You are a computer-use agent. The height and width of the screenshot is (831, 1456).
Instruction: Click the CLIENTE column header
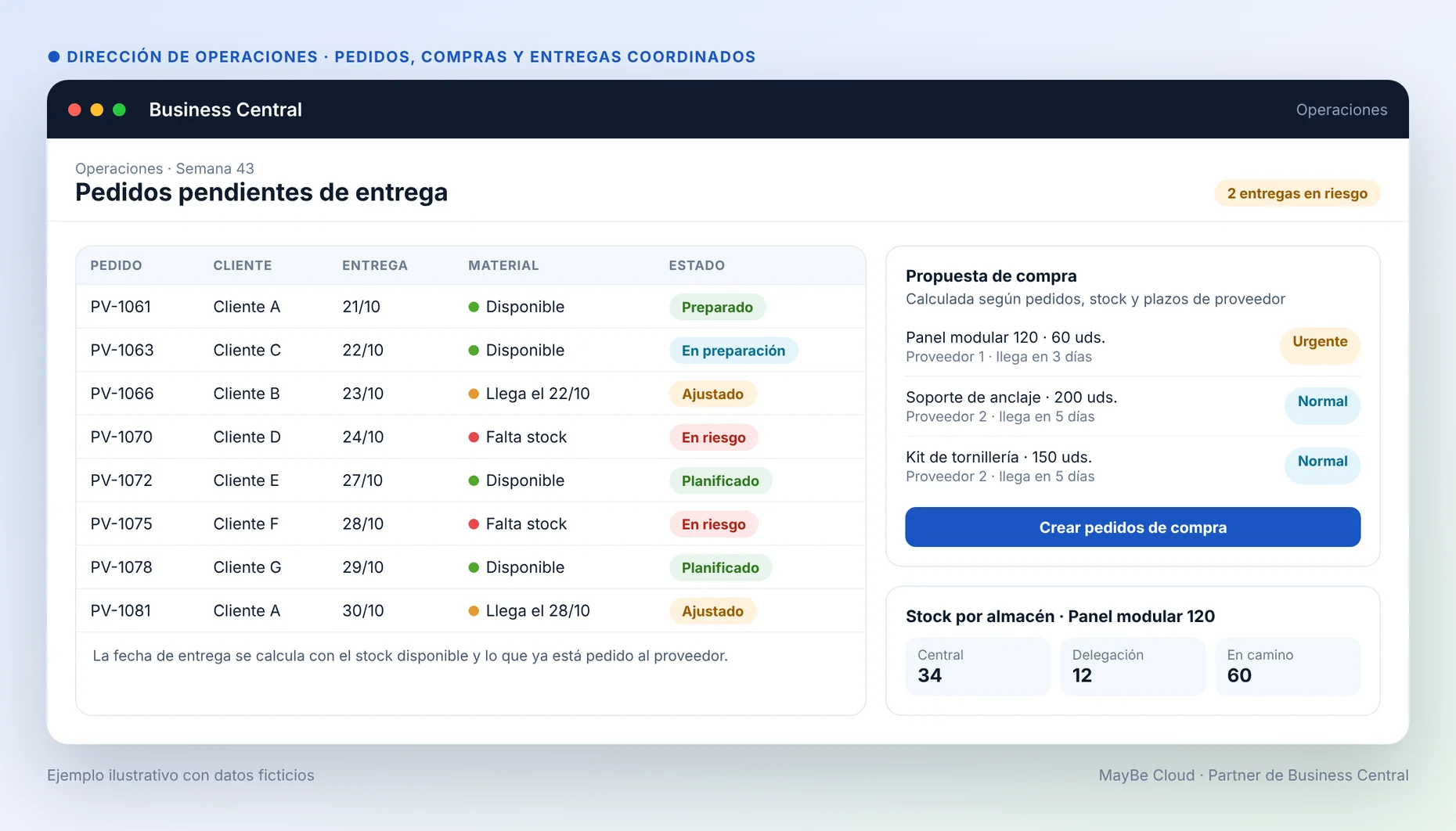(243, 265)
